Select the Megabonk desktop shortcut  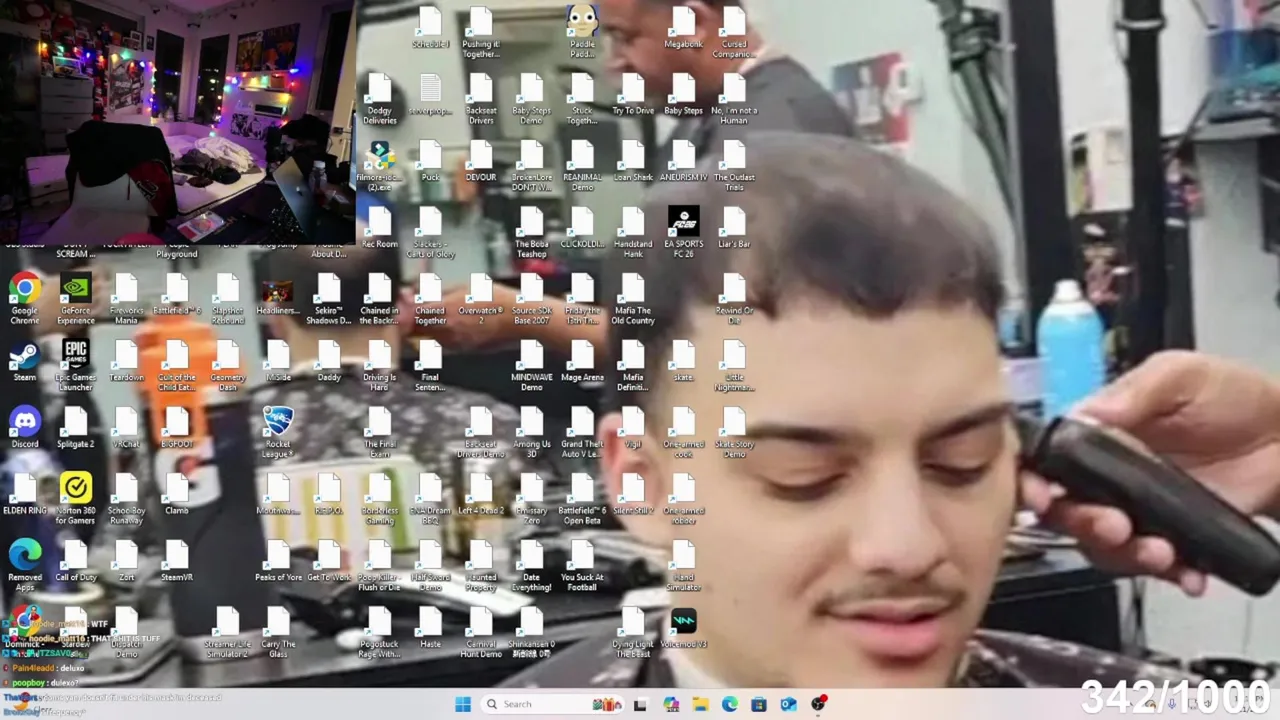pyautogui.click(x=683, y=28)
